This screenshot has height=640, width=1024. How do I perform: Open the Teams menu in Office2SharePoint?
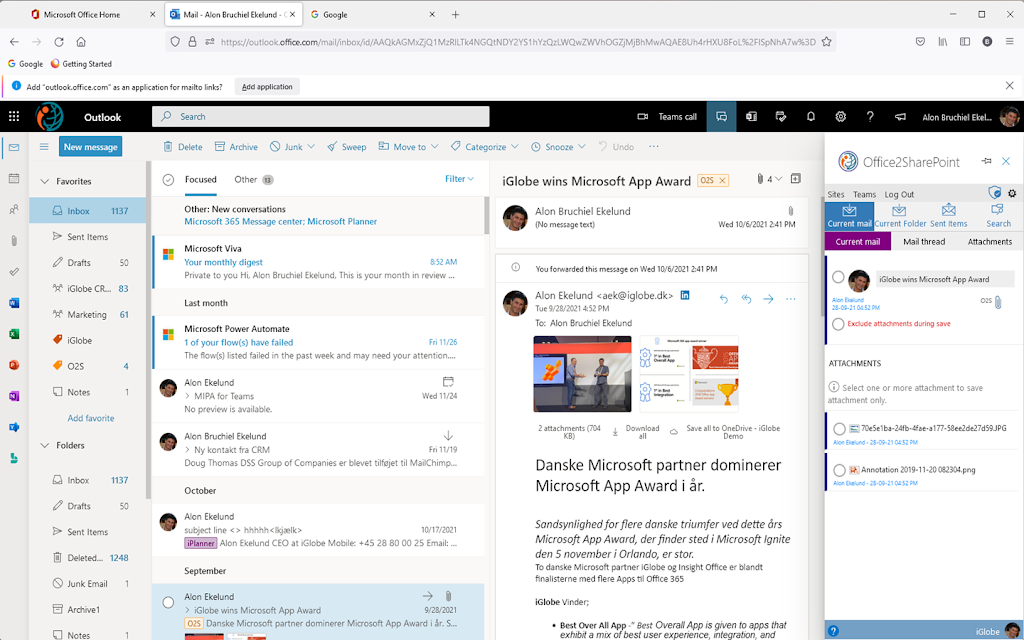[864, 195]
